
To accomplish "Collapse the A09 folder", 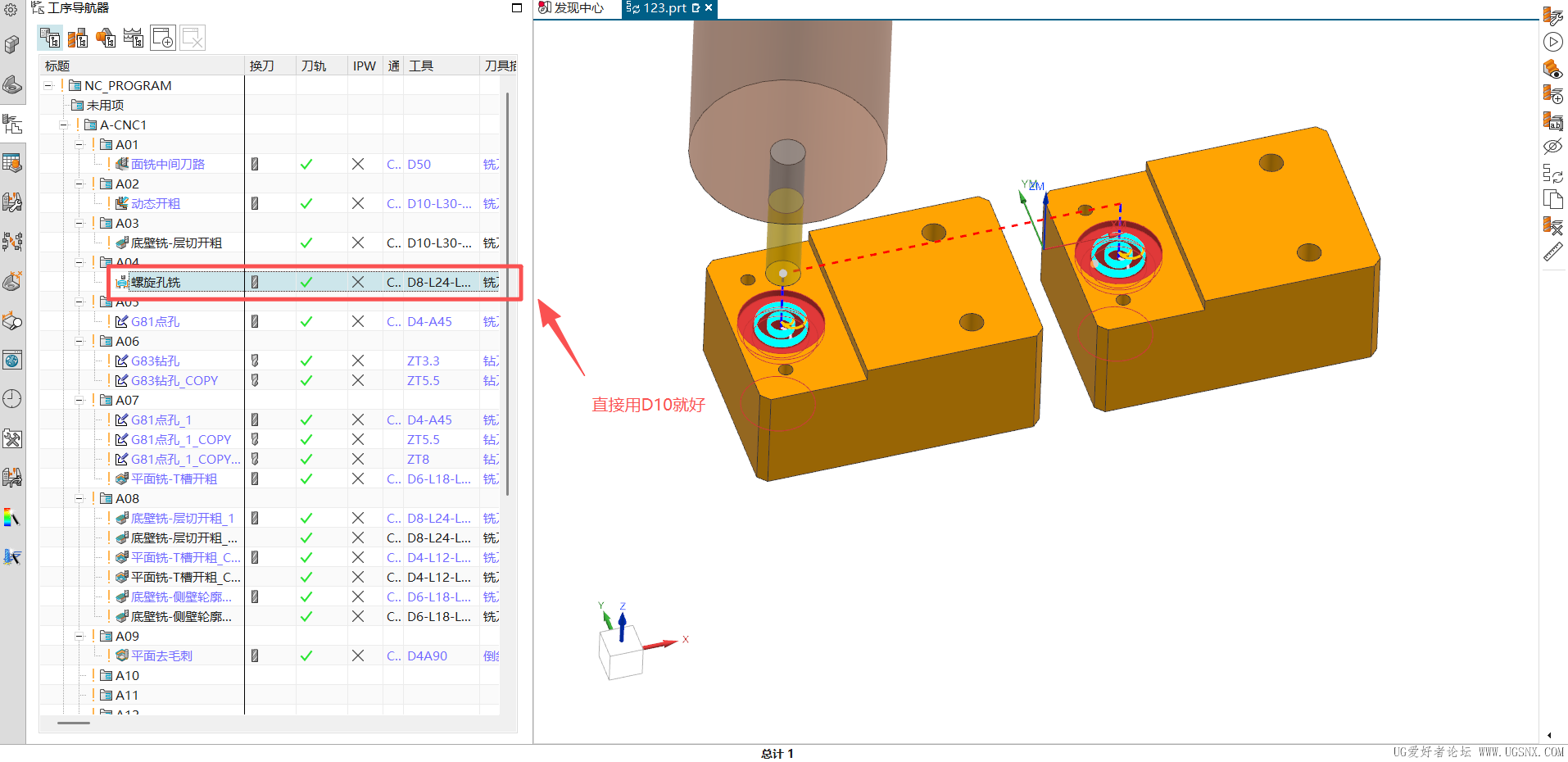I will pyautogui.click(x=79, y=636).
